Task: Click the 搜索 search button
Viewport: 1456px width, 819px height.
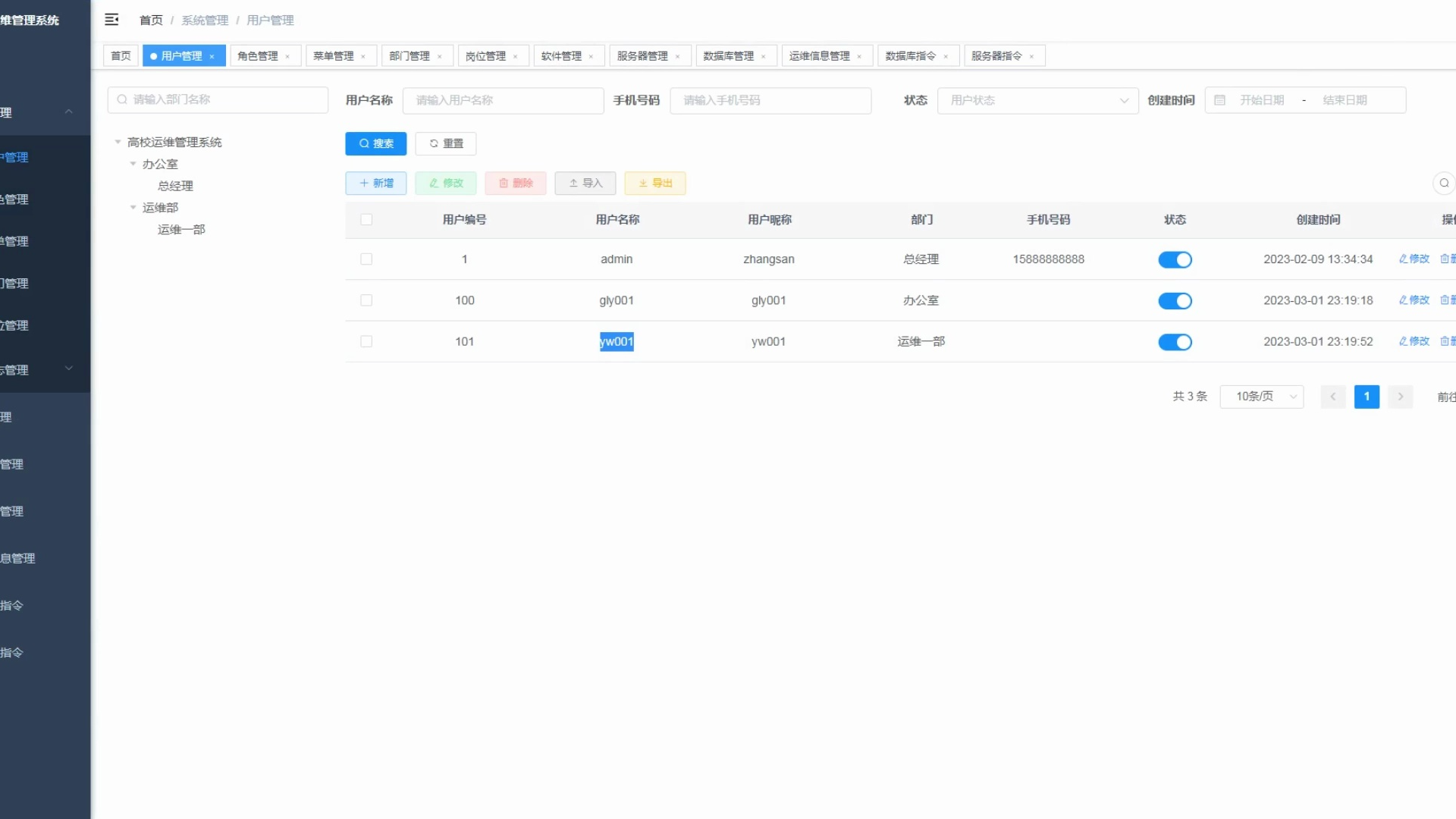Action: point(376,143)
